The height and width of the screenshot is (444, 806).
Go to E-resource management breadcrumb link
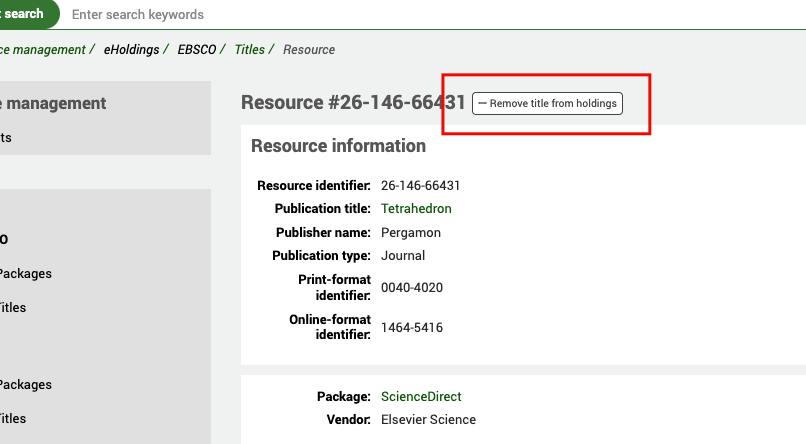(42, 49)
